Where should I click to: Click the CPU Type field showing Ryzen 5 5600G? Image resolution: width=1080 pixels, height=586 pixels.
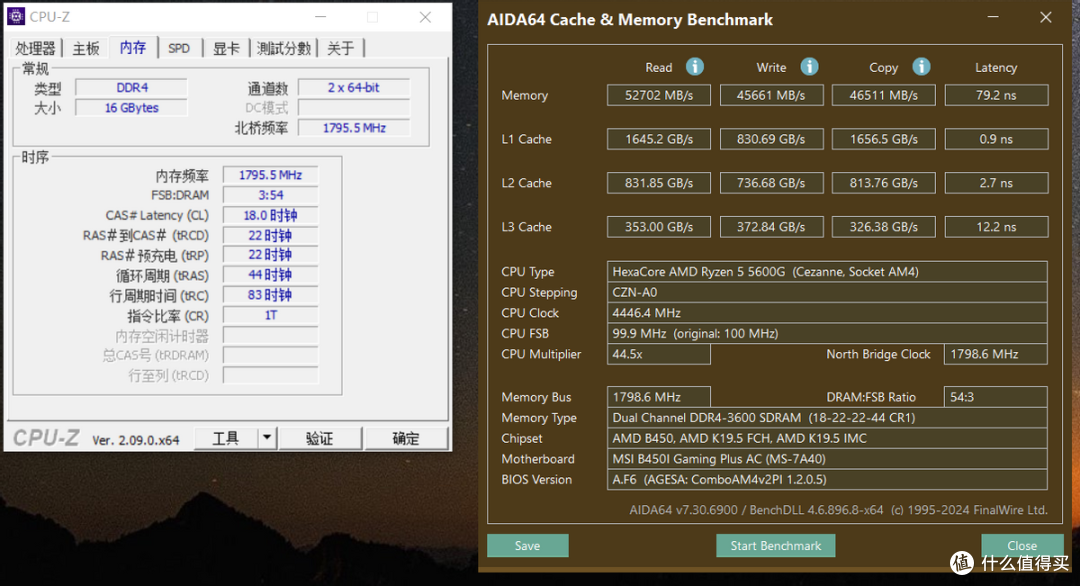point(827,271)
